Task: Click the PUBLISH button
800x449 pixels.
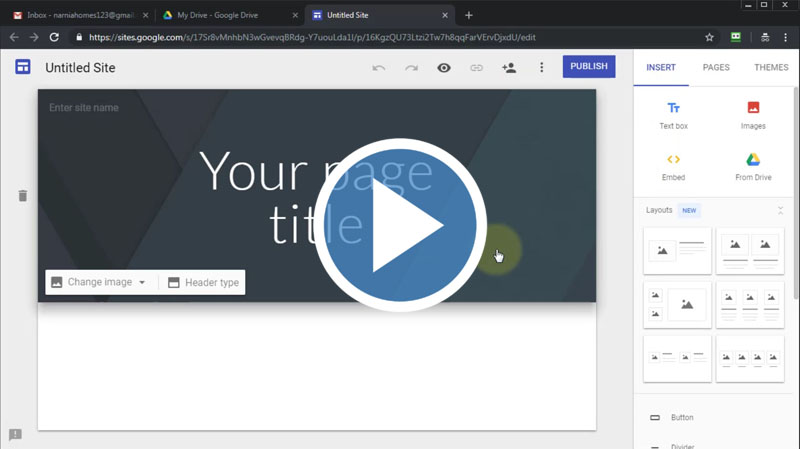Action: [588, 67]
